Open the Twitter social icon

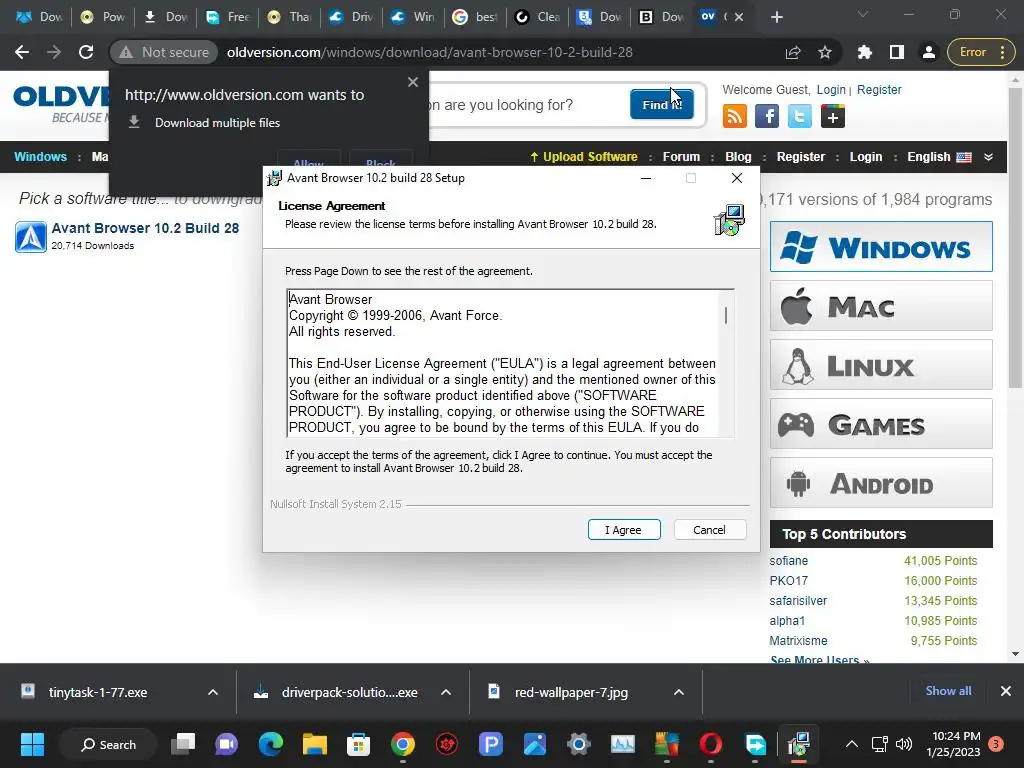(799, 117)
